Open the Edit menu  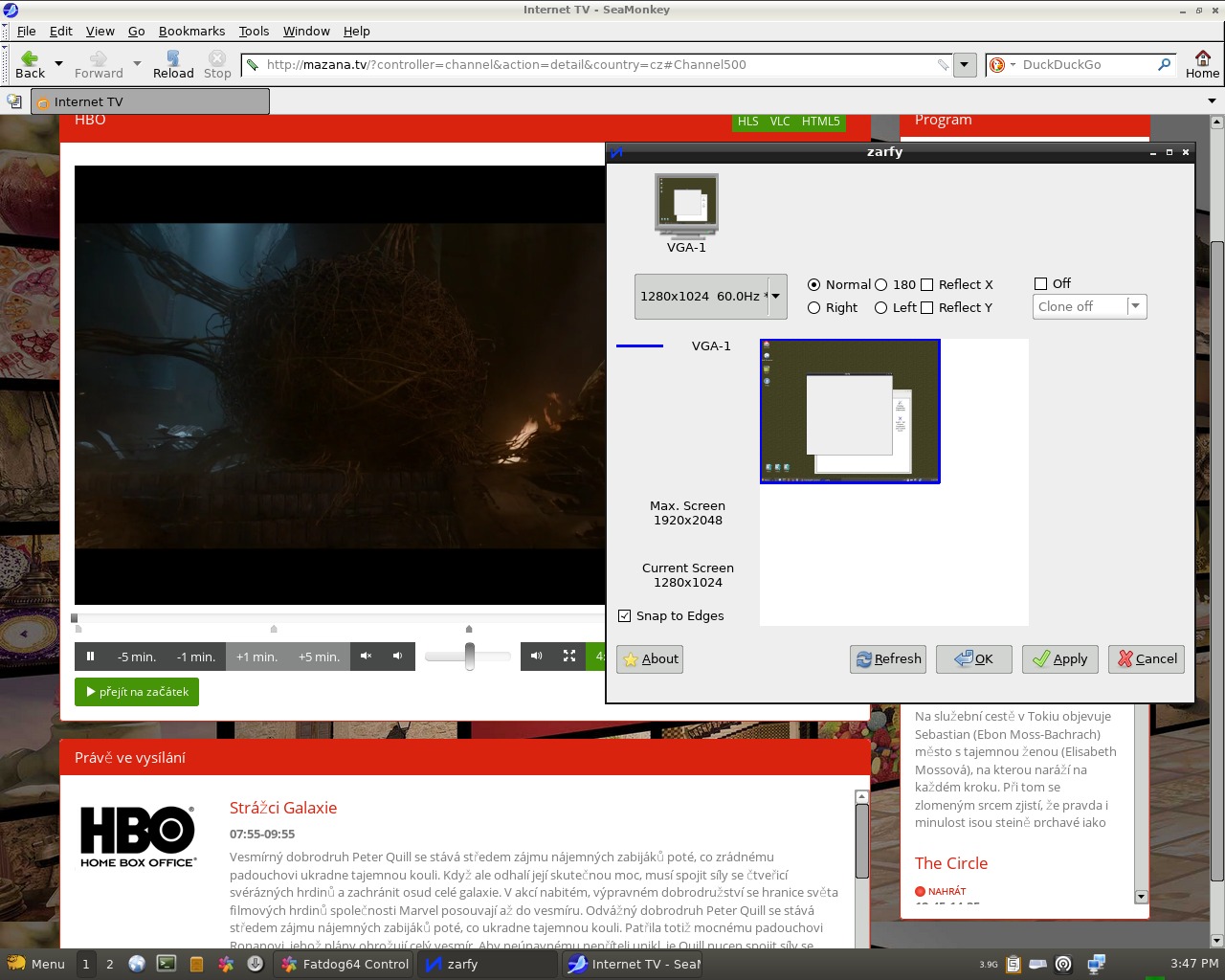coord(61,31)
